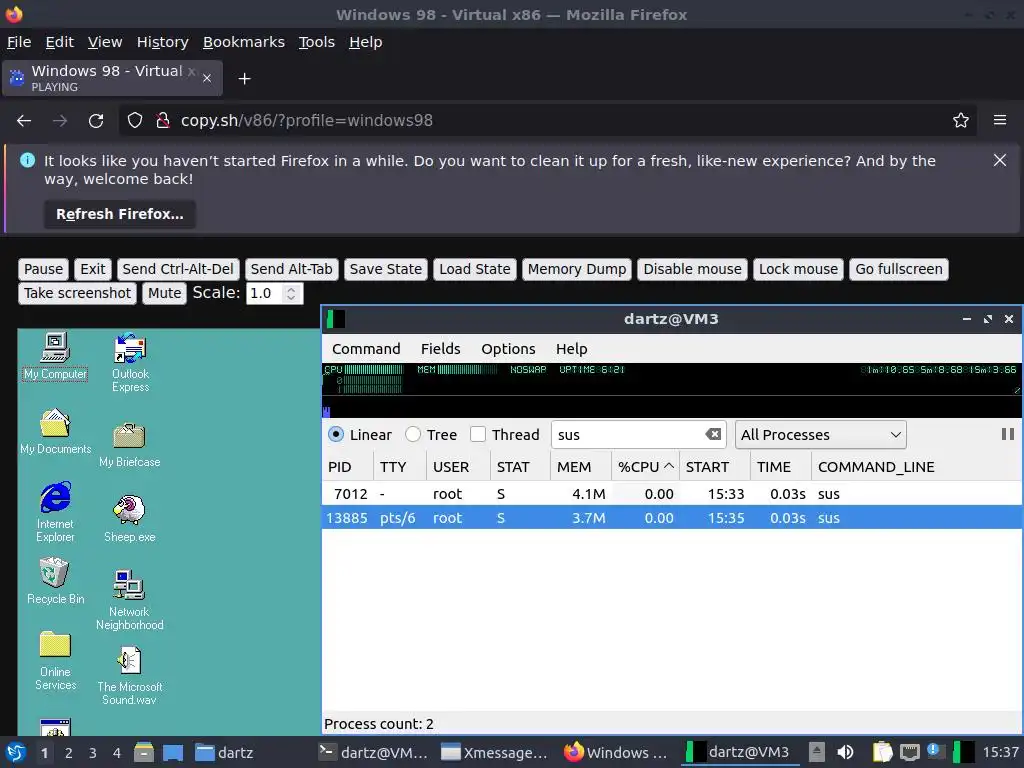Click the site security lock icon

[x=163, y=120]
